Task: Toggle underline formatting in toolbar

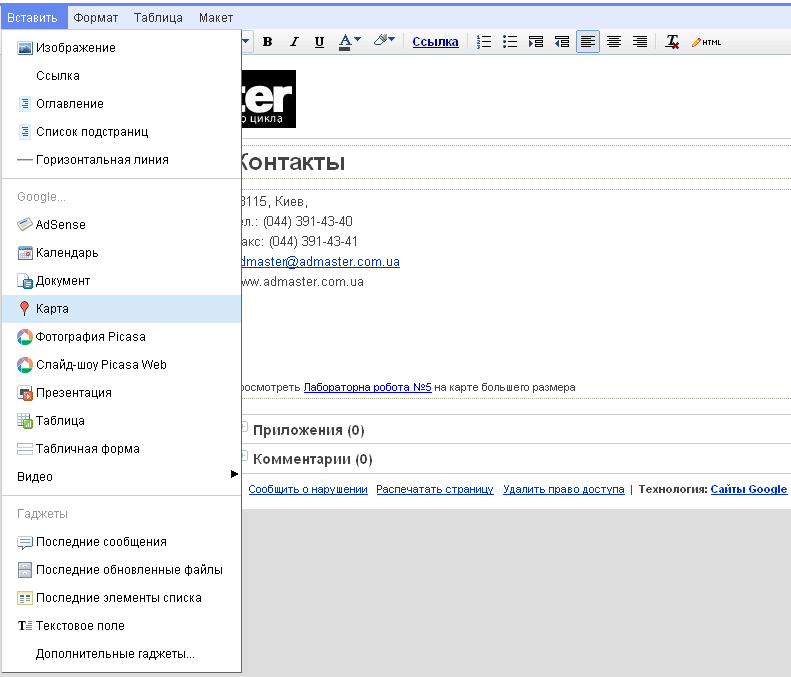Action: 319,42
